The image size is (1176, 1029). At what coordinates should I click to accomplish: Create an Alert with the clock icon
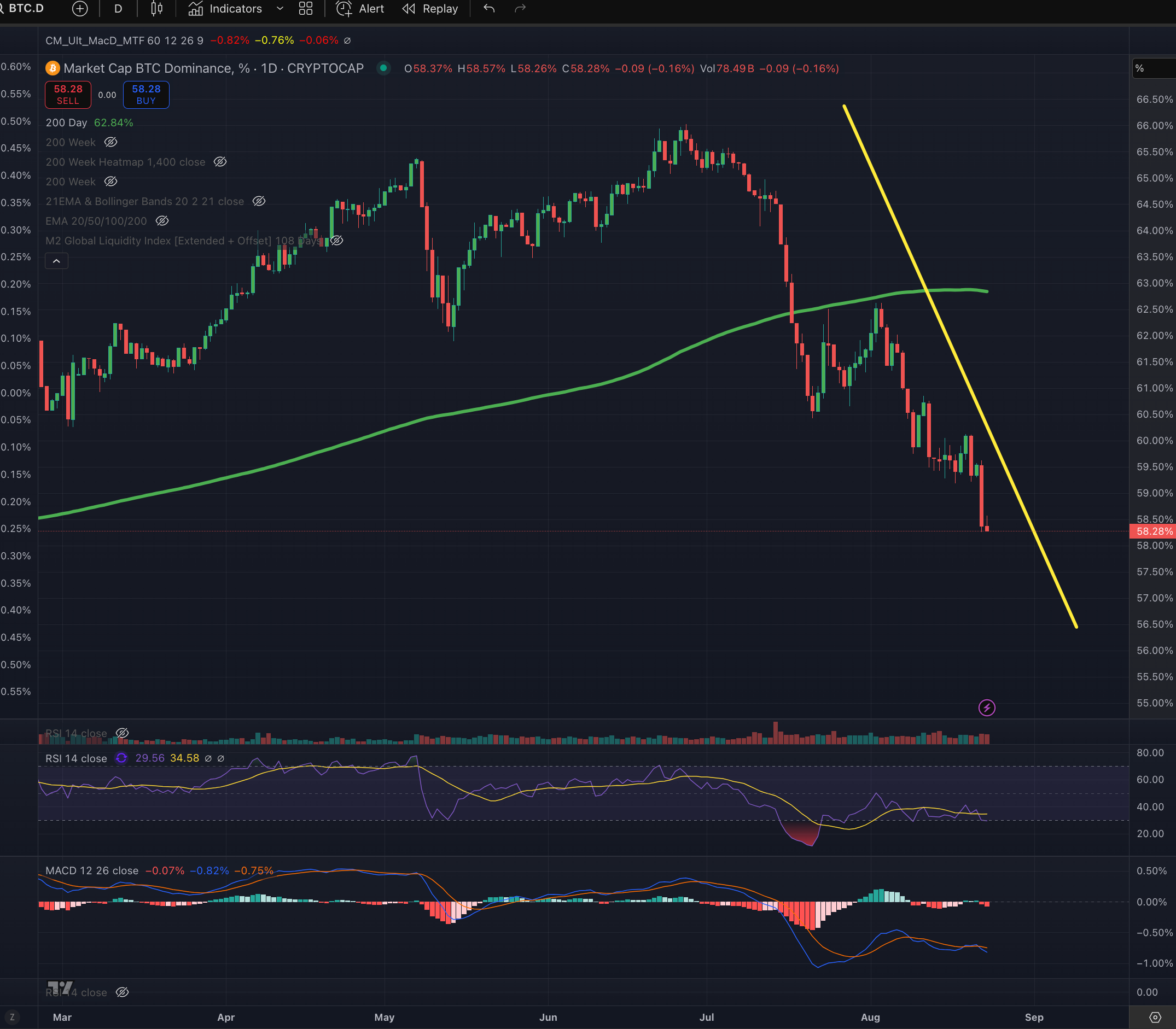(360, 9)
